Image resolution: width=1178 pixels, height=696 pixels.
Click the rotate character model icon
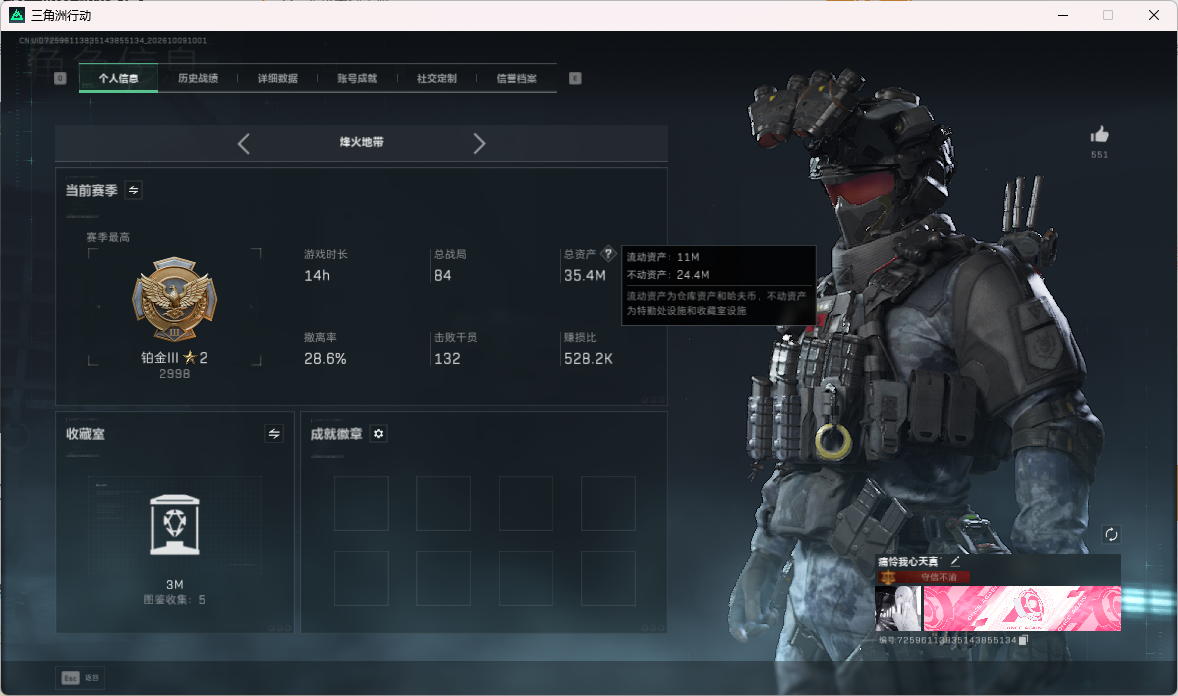point(1111,534)
